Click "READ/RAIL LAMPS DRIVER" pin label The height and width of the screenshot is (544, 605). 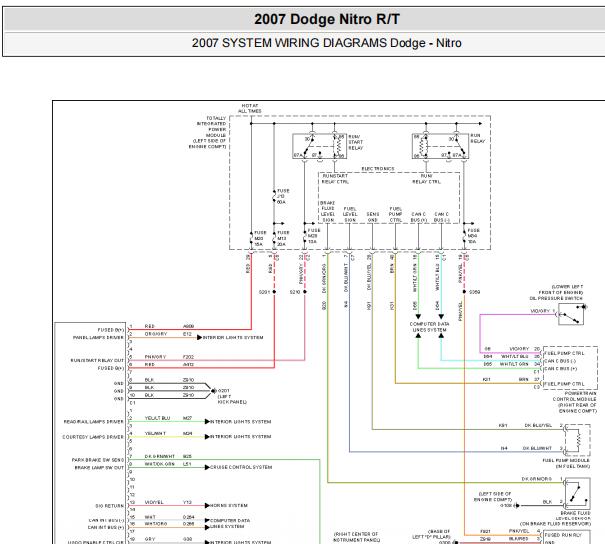pos(94,422)
